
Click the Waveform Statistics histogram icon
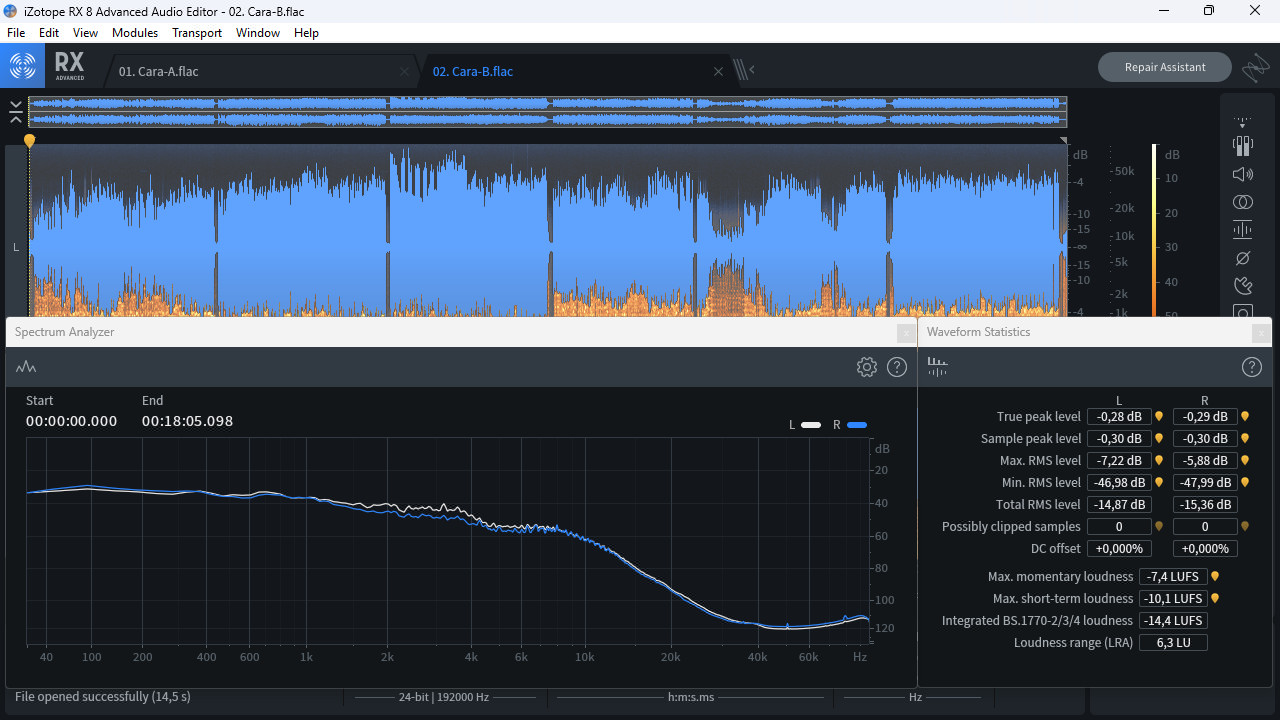[x=937, y=367]
